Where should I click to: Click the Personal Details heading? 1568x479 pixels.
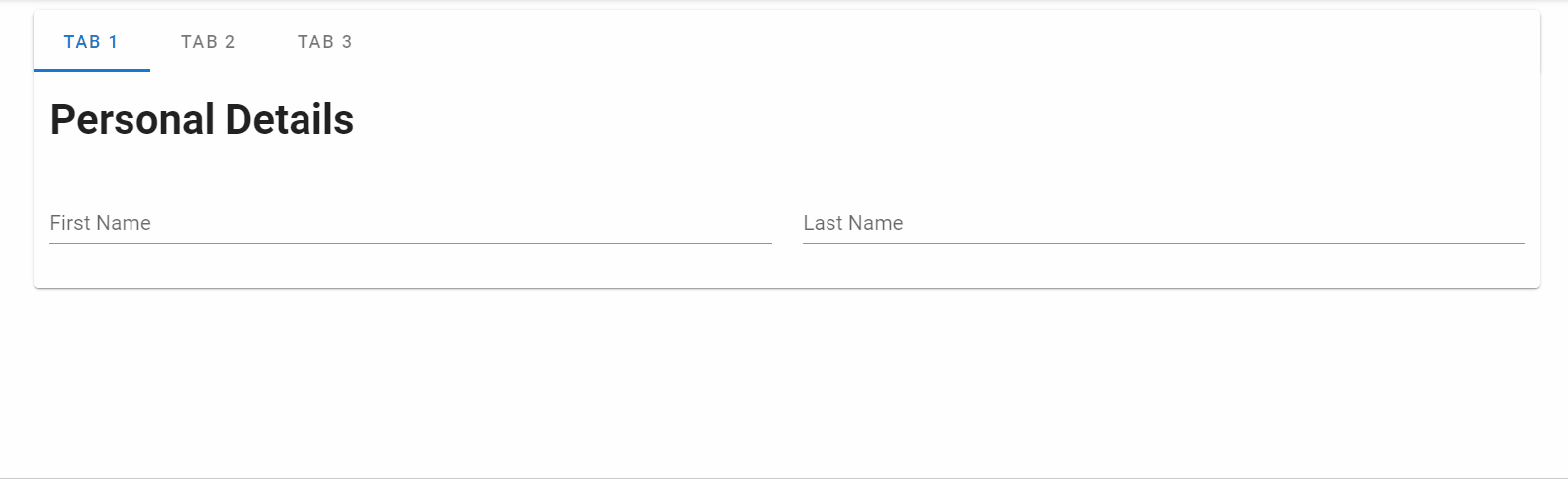point(202,120)
